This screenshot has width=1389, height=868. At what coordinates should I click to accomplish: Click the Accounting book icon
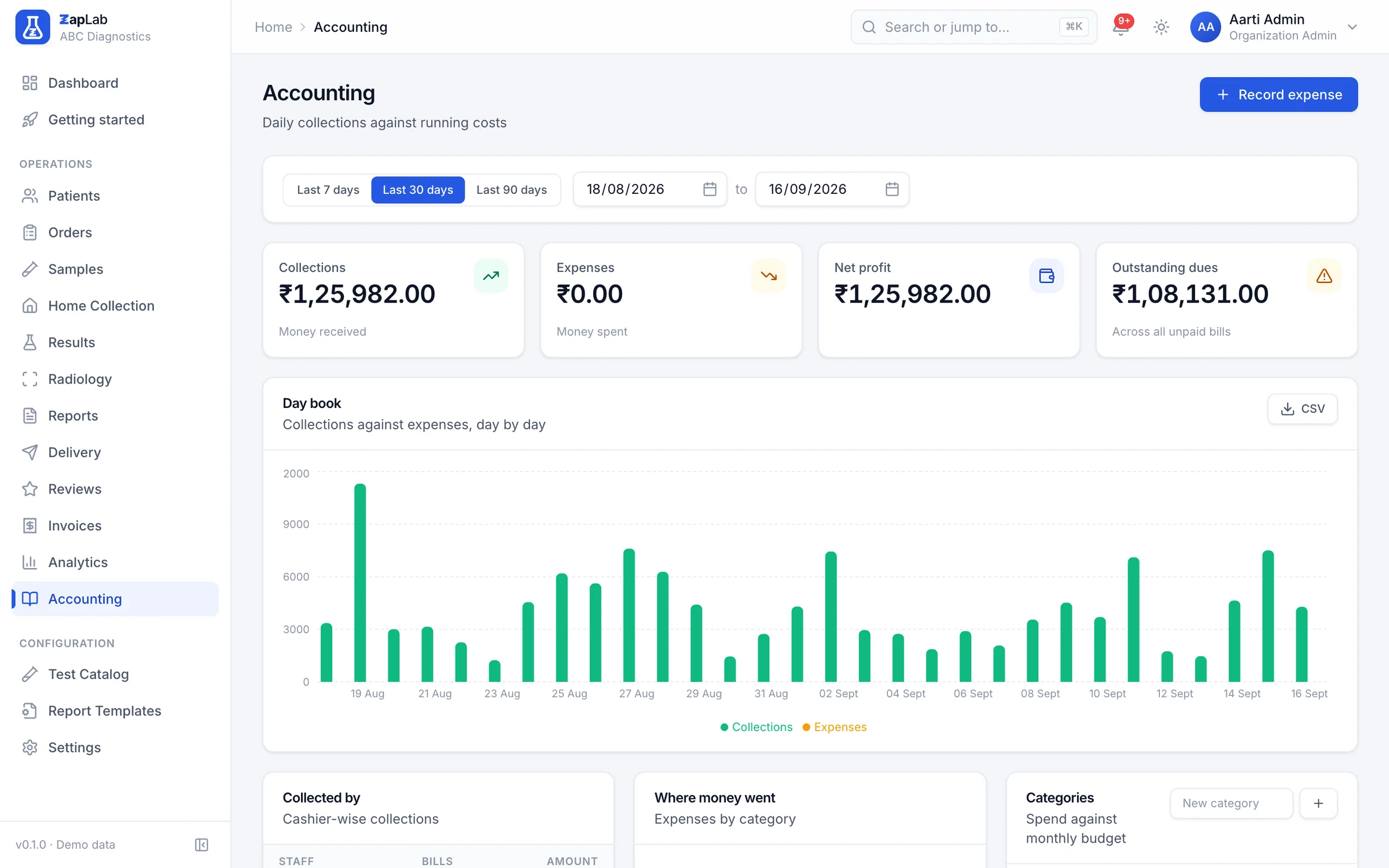(x=30, y=599)
